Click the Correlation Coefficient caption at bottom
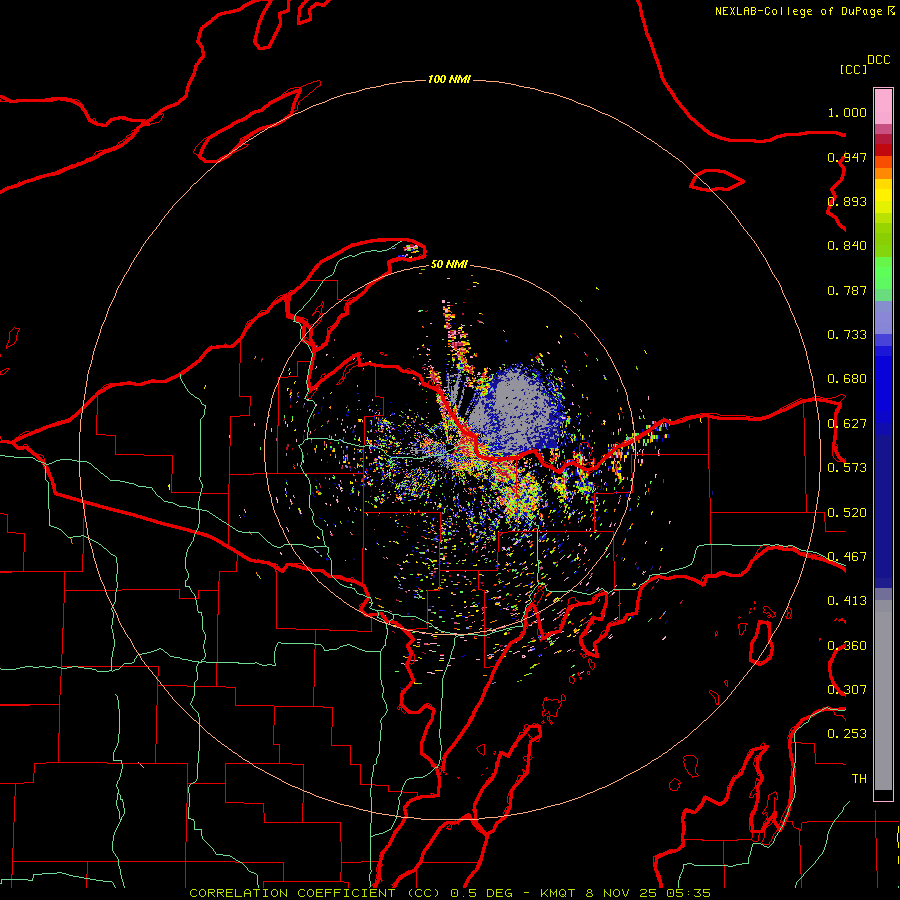The image size is (900, 900). [450, 893]
